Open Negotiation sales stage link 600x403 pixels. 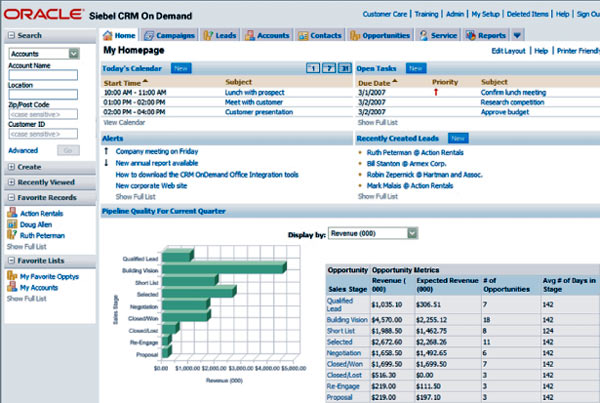(x=344, y=353)
